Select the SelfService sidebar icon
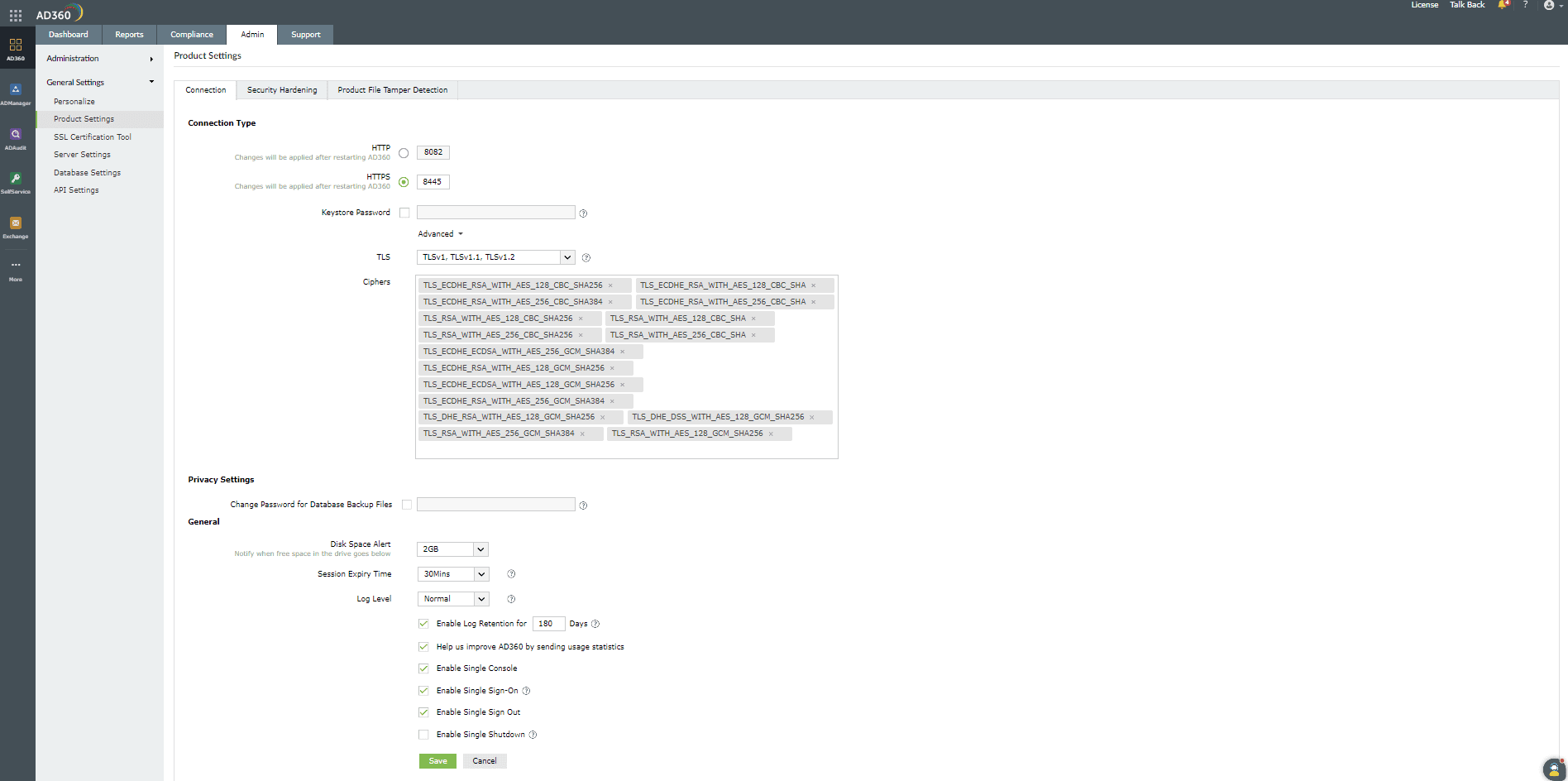Screen dimensions: 1568x781 (x=16, y=179)
